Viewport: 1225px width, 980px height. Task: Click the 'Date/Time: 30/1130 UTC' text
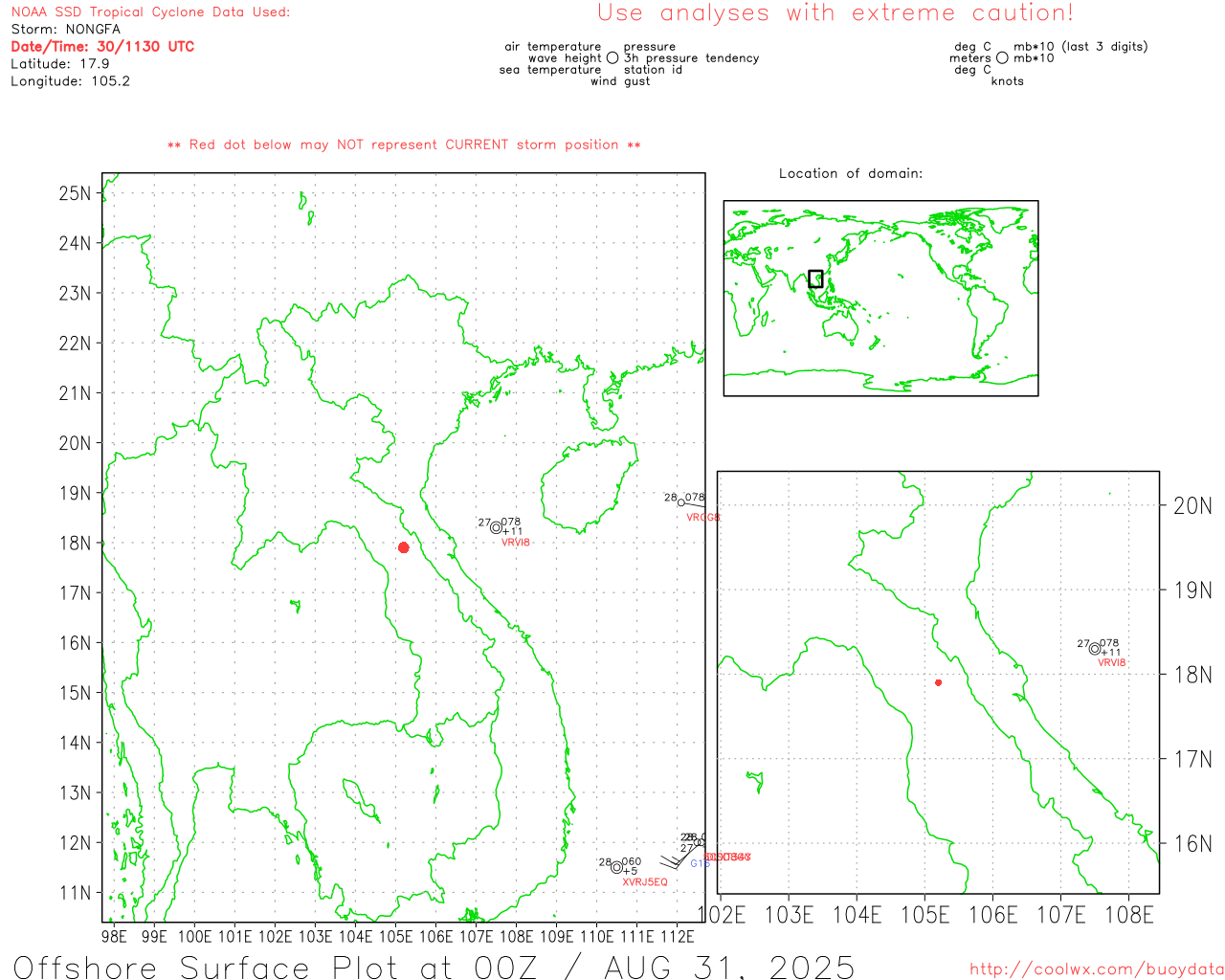pos(102,47)
